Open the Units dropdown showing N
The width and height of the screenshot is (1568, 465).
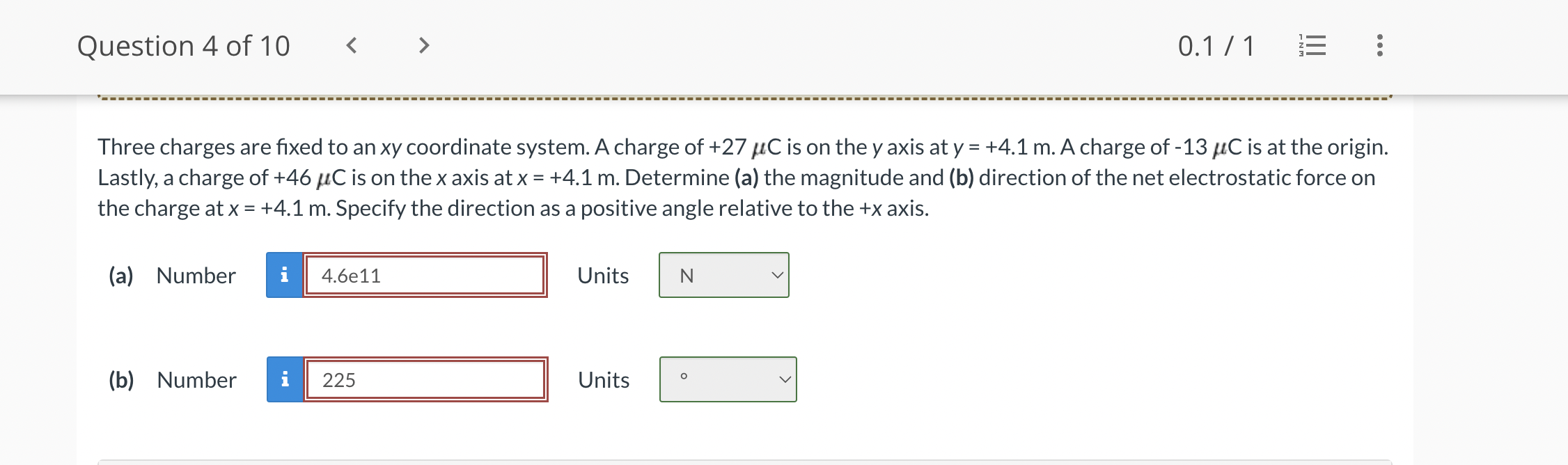pyautogui.click(x=723, y=276)
